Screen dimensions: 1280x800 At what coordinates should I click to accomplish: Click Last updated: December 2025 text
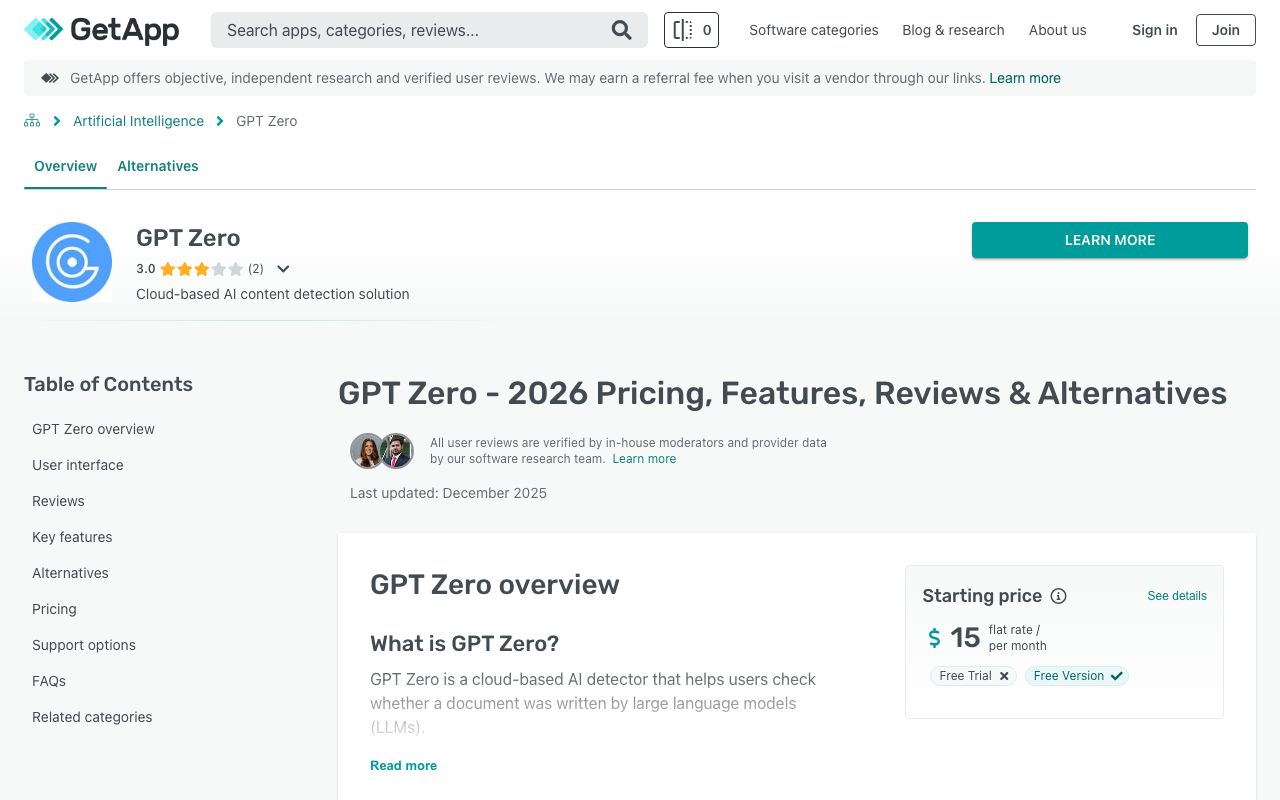pyautogui.click(x=448, y=493)
